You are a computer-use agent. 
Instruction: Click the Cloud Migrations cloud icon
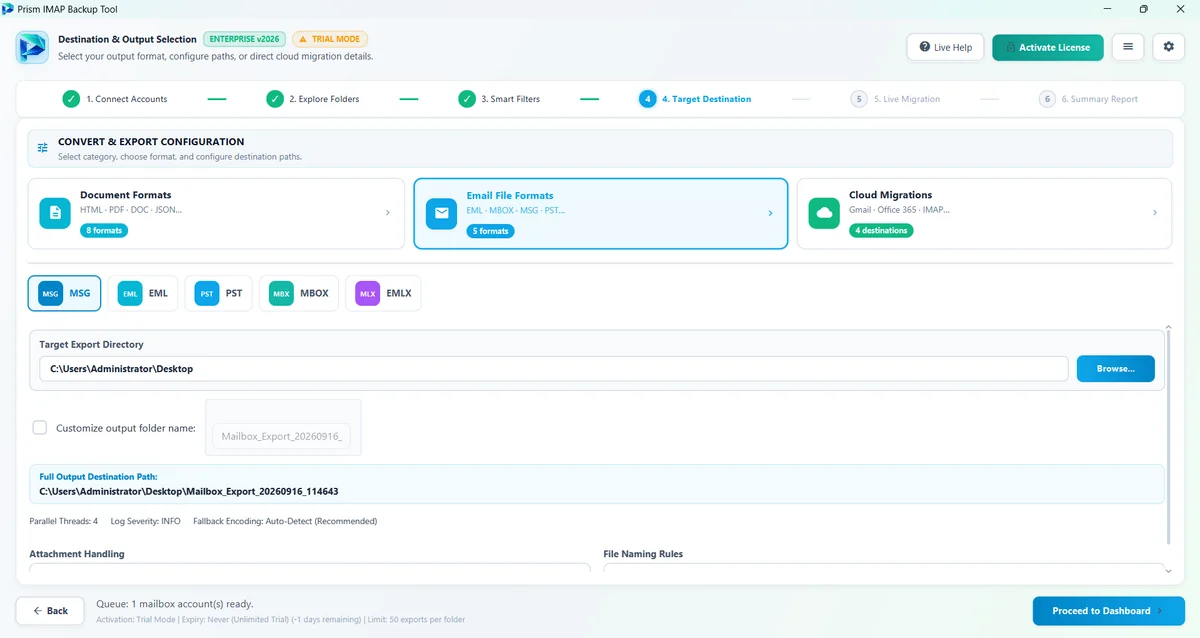(824, 213)
